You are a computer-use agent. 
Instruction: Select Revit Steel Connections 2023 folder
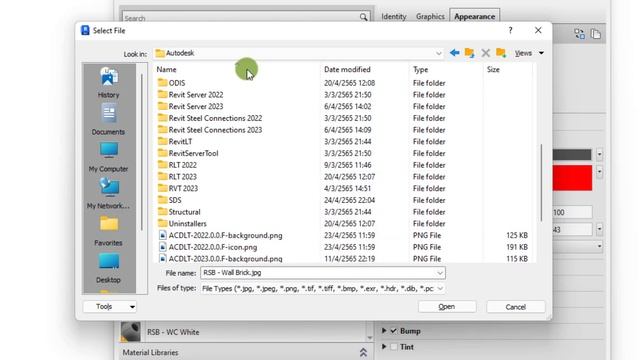[210, 130]
